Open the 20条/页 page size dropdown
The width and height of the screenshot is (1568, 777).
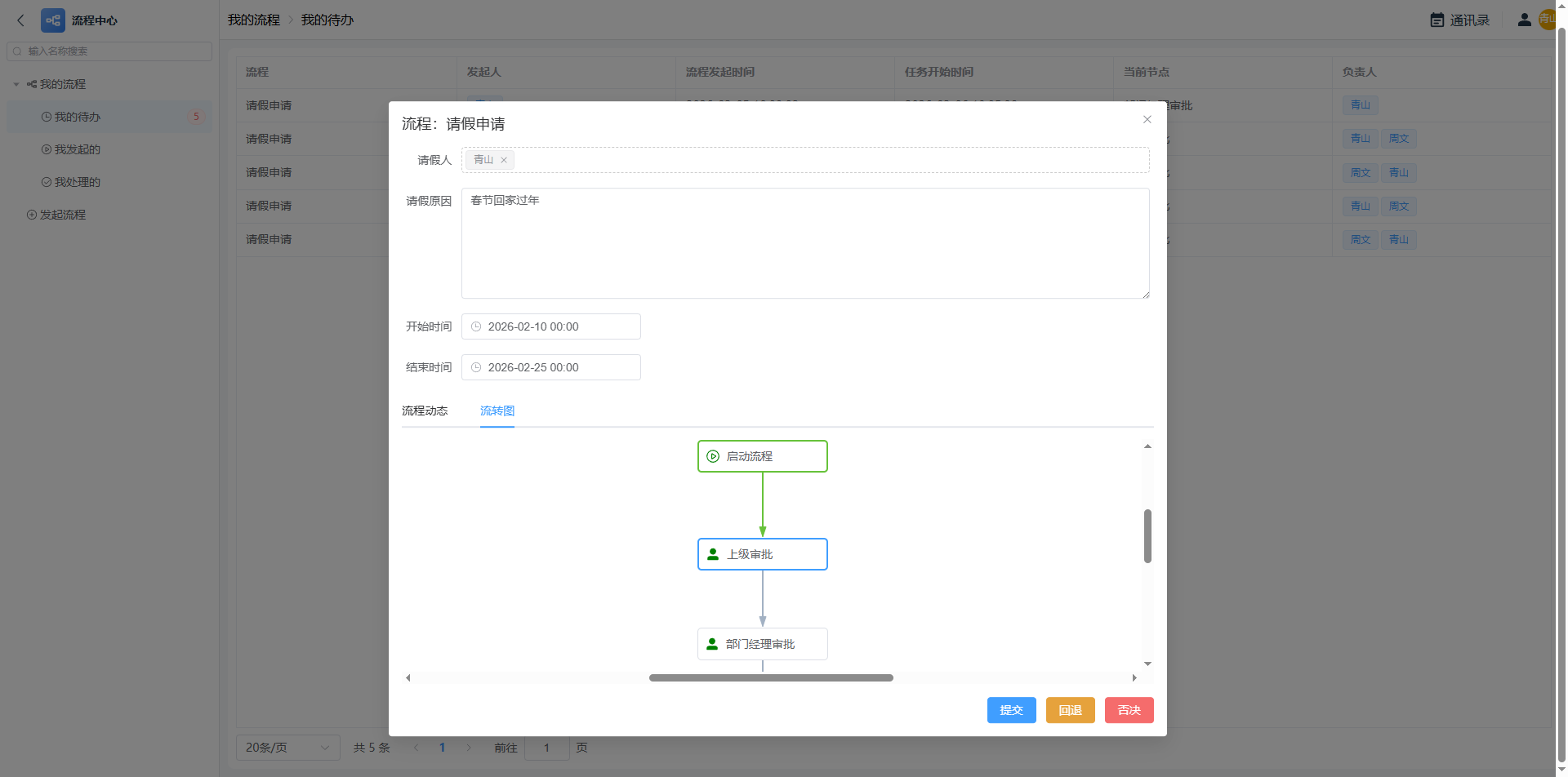[287, 748]
